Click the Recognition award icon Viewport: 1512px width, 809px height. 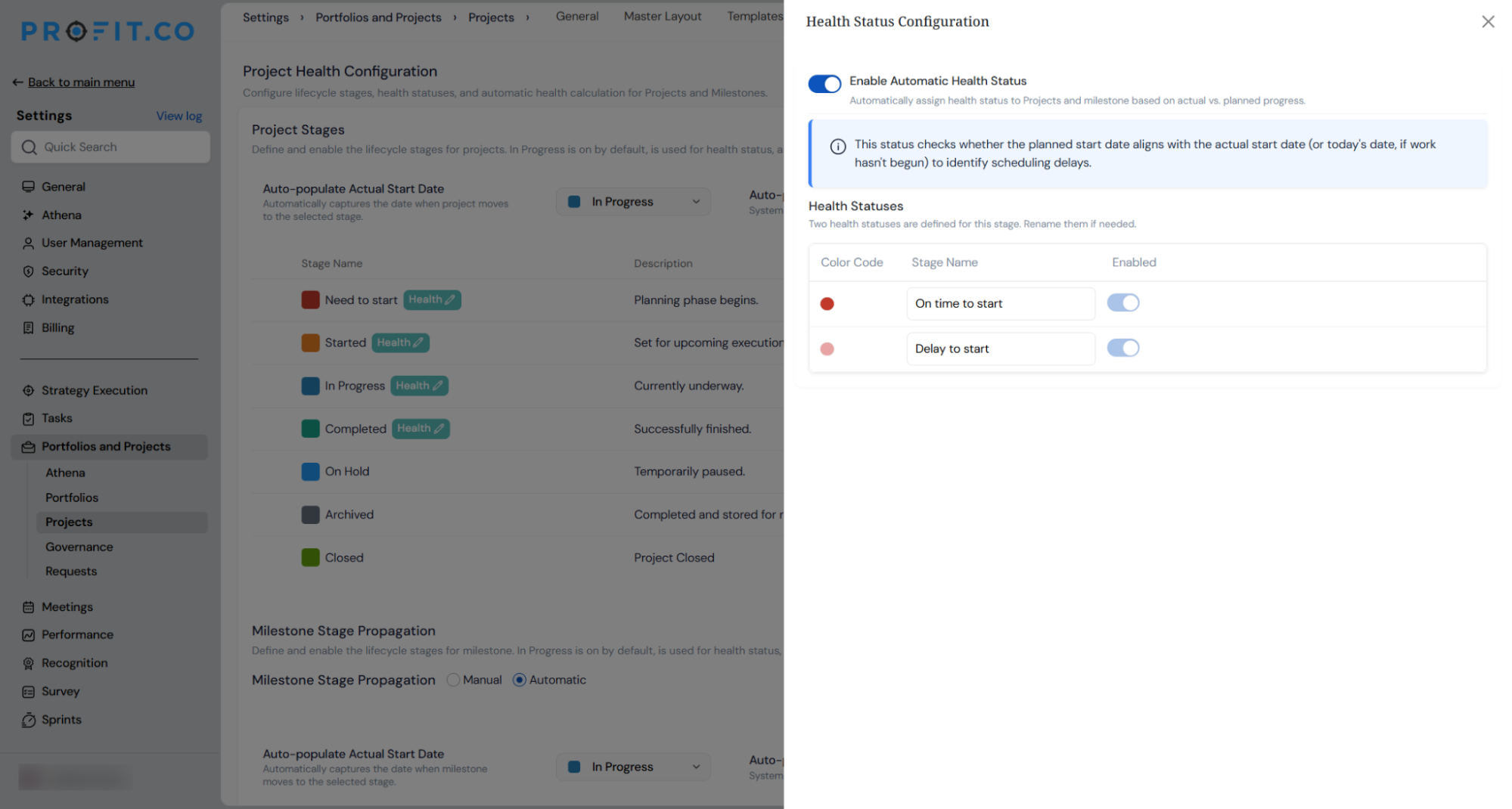(28, 664)
